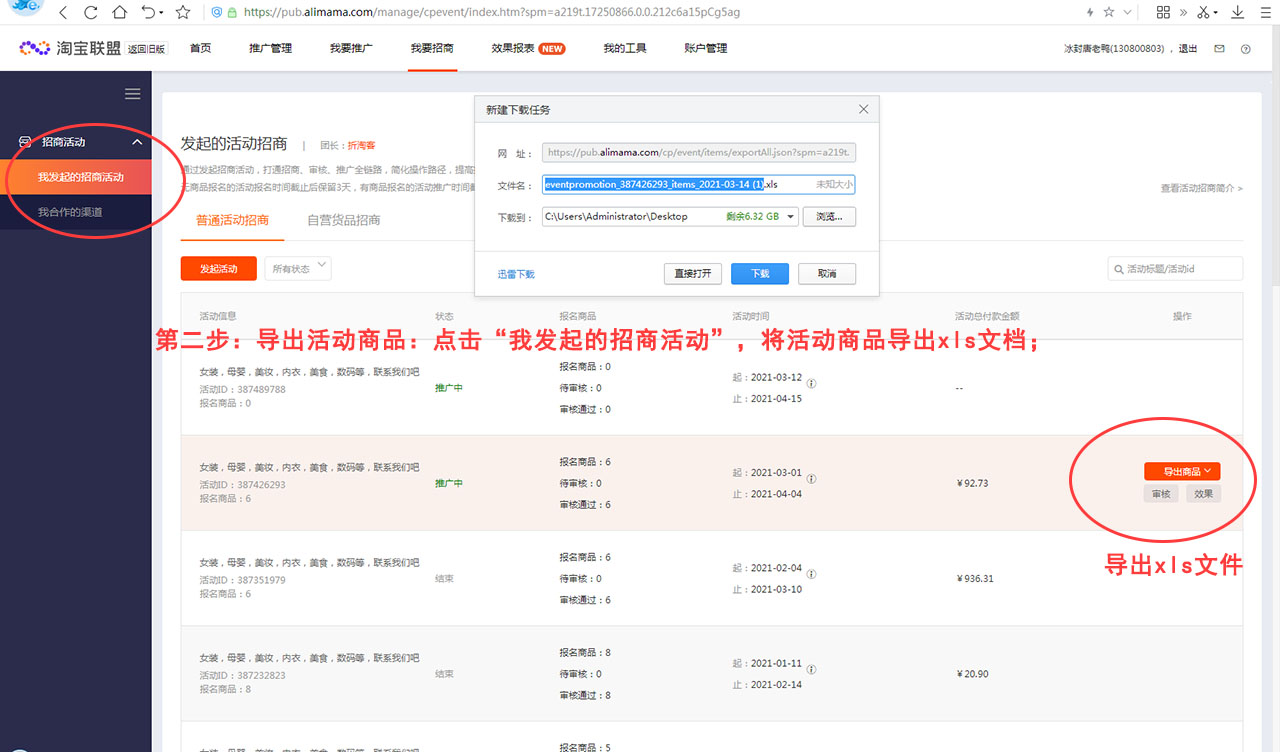Open the help question-mark icon
1280x752 pixels.
(1245, 47)
